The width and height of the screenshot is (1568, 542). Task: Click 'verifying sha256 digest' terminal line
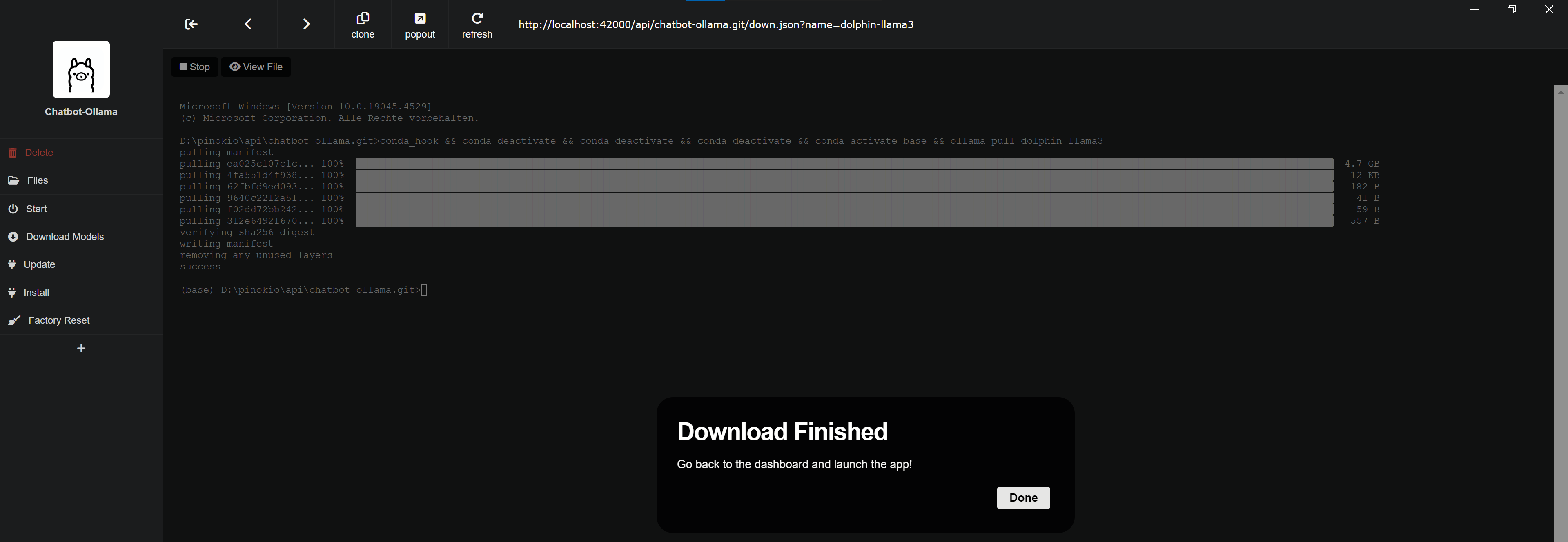click(247, 232)
